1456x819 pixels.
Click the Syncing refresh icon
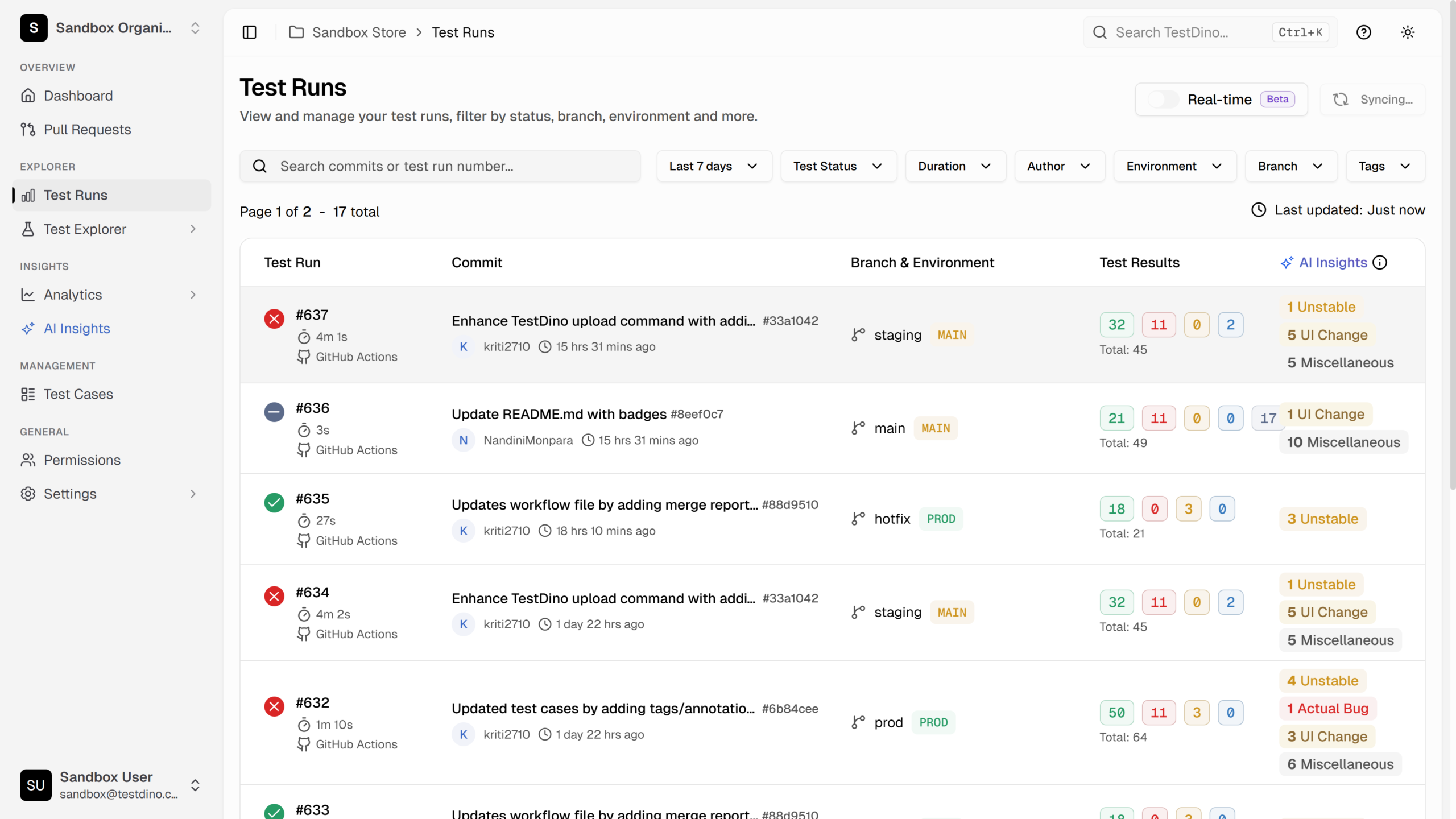(x=1341, y=100)
